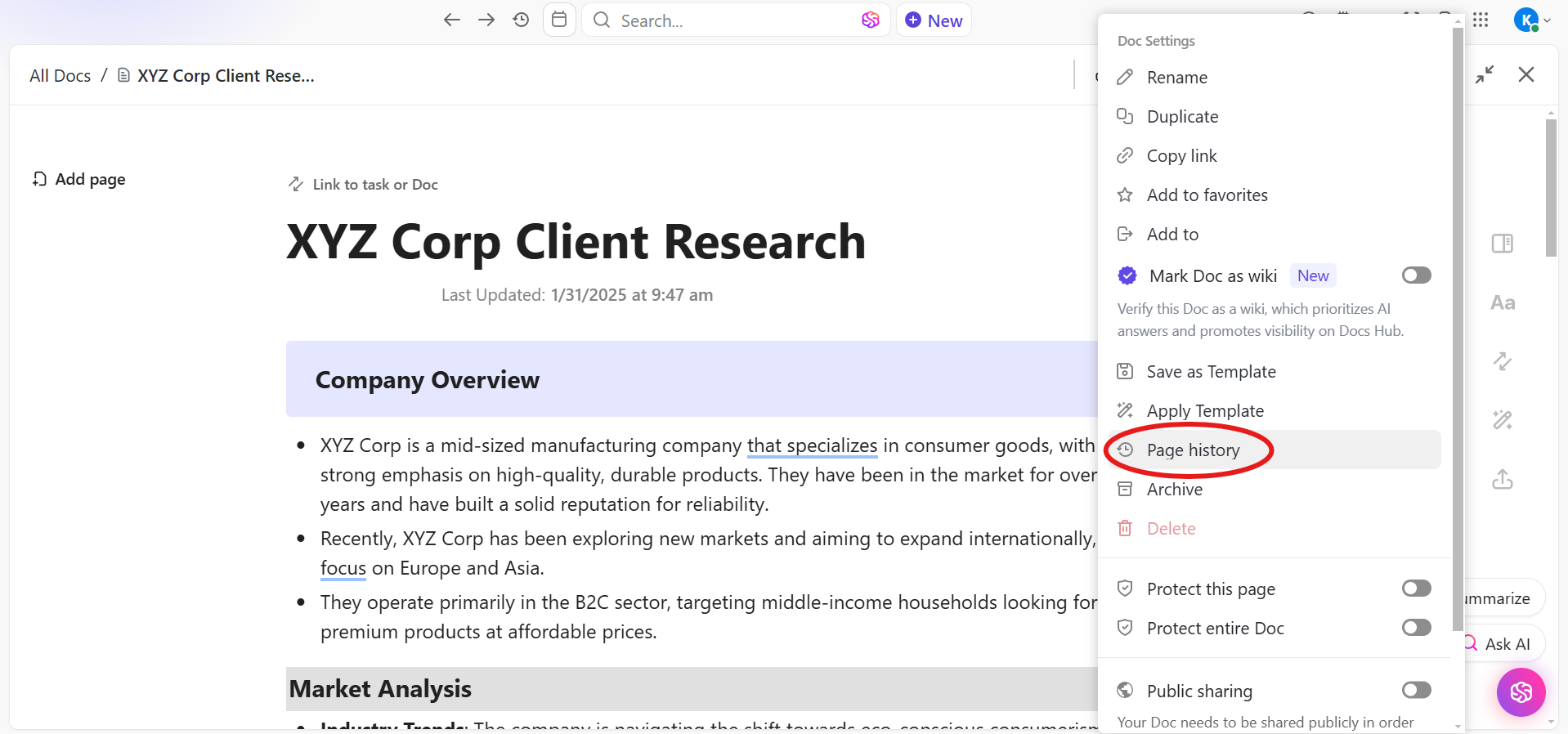Click the relationships arrows icon on right rail

[x=1502, y=361]
